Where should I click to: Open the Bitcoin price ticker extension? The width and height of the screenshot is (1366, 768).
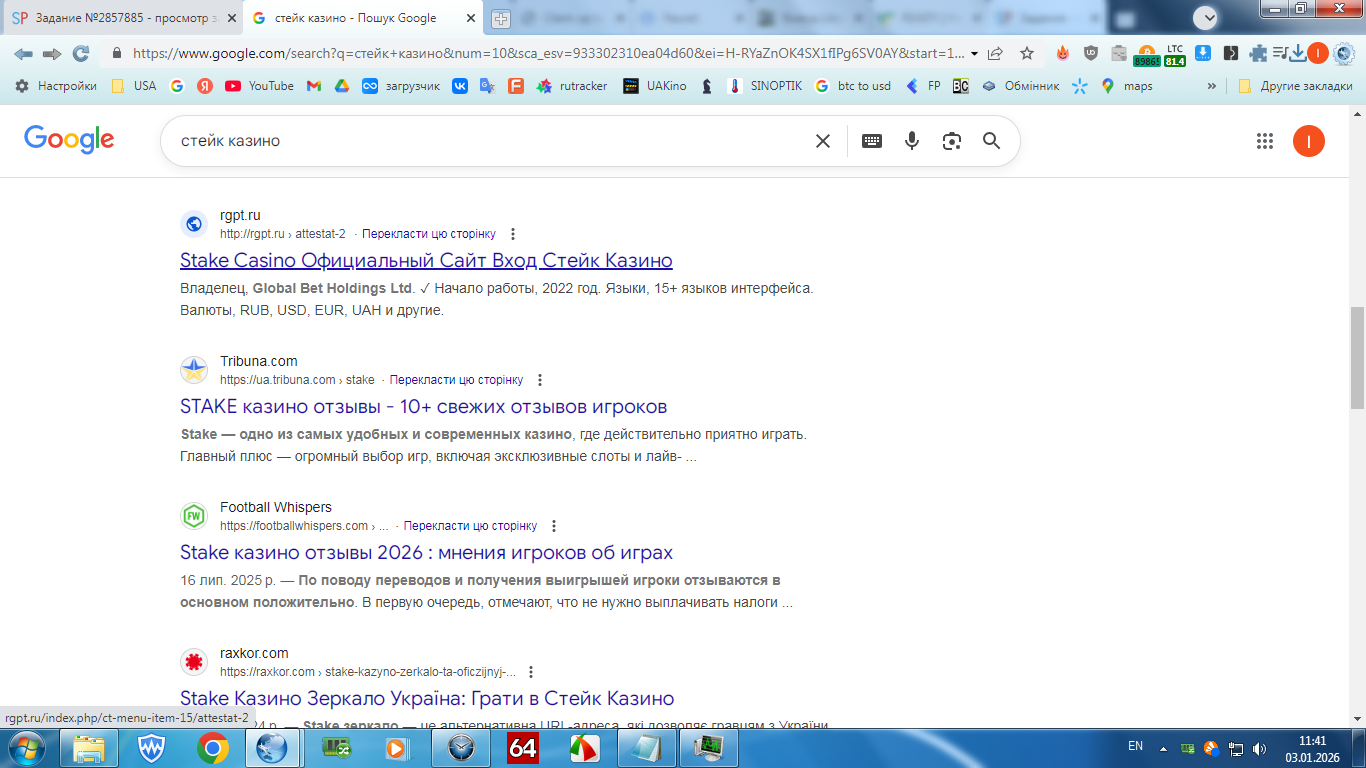1146,54
